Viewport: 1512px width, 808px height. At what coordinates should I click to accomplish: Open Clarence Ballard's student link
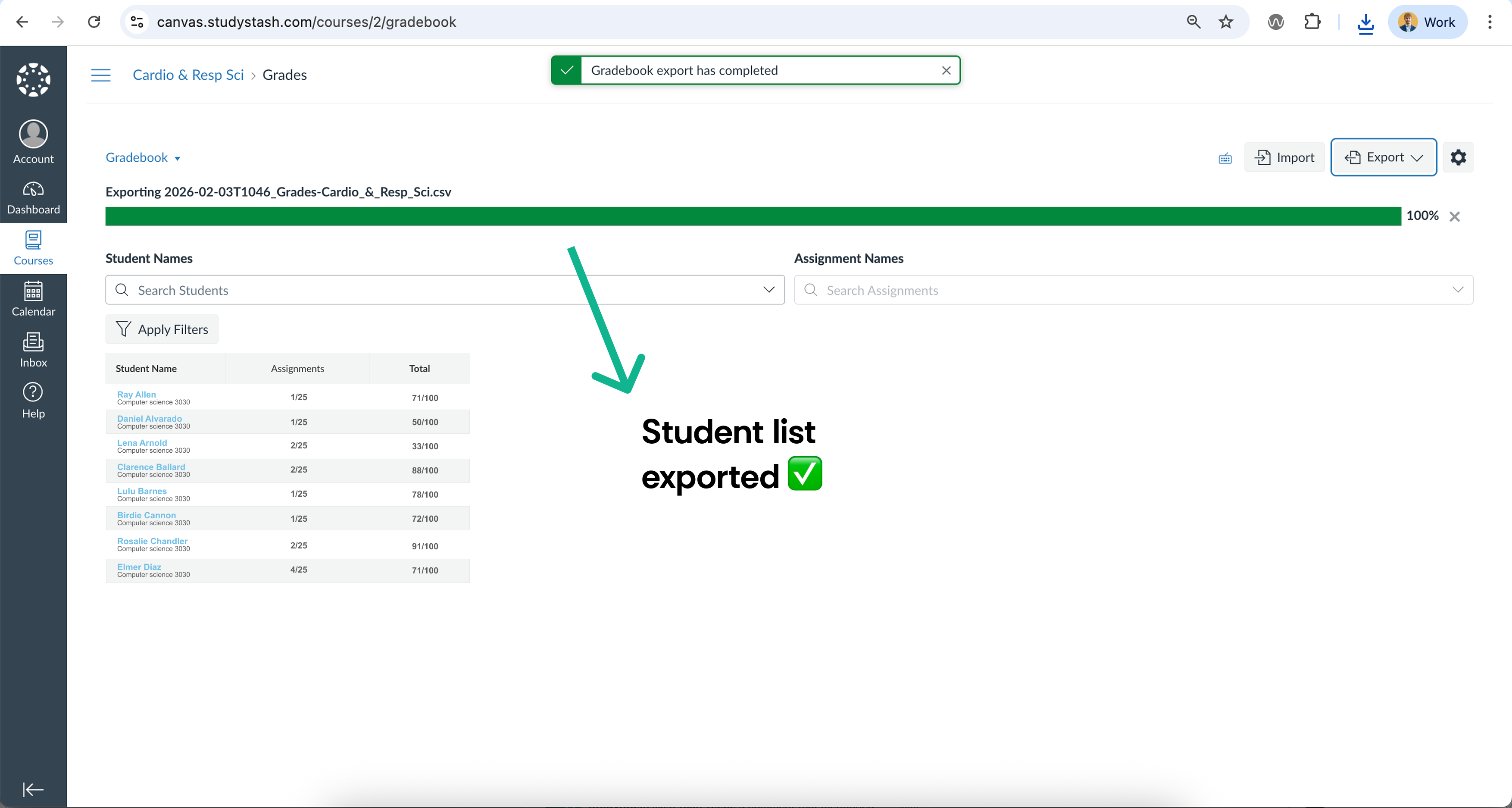[151, 467]
